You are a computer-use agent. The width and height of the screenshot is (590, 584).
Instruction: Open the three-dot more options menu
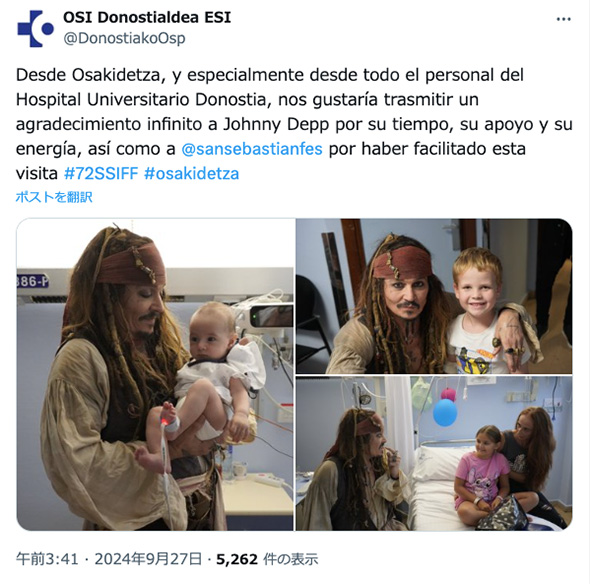[563, 19]
